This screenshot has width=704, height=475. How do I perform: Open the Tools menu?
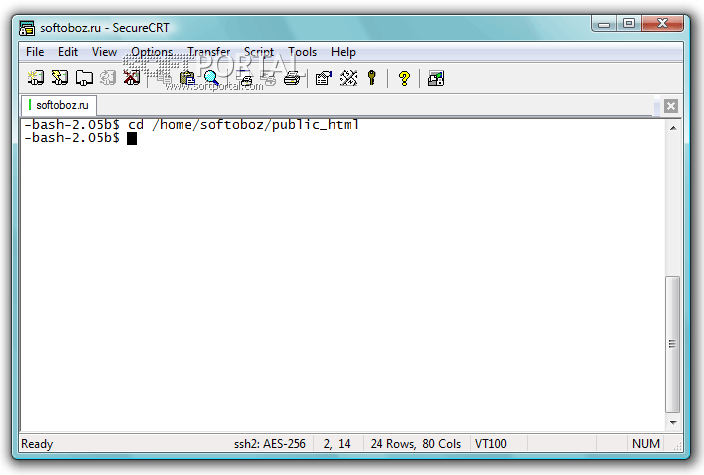pos(302,52)
